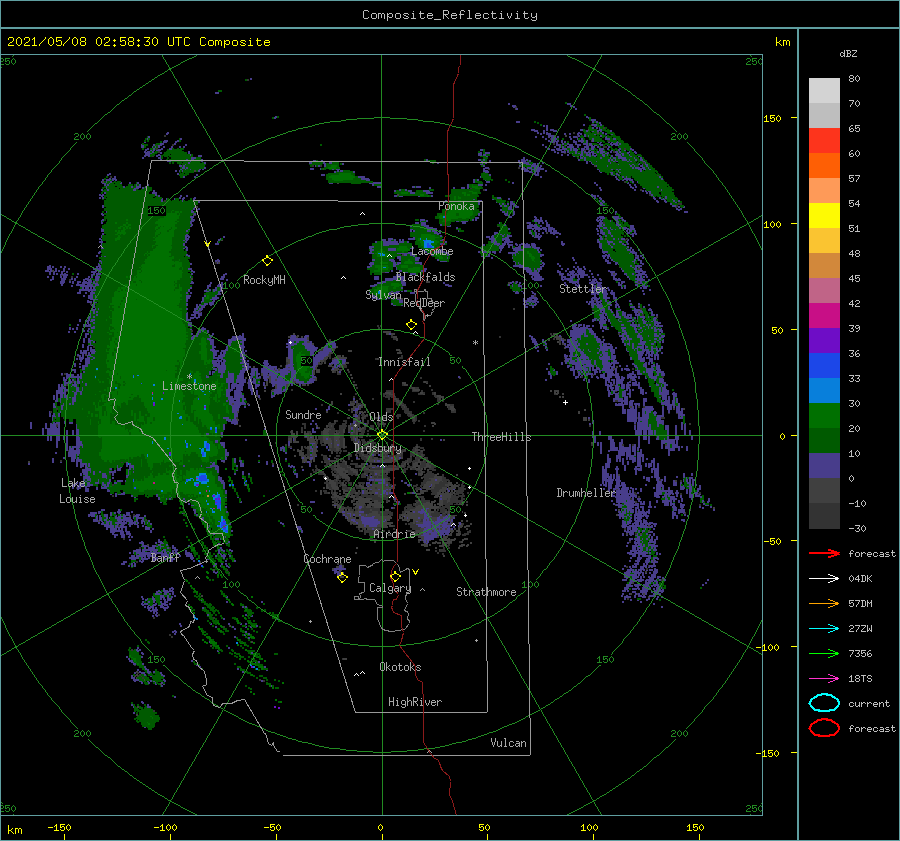Click the blue high-reflectivity cell near Lacombe
The width and height of the screenshot is (900, 841).
pos(428,243)
